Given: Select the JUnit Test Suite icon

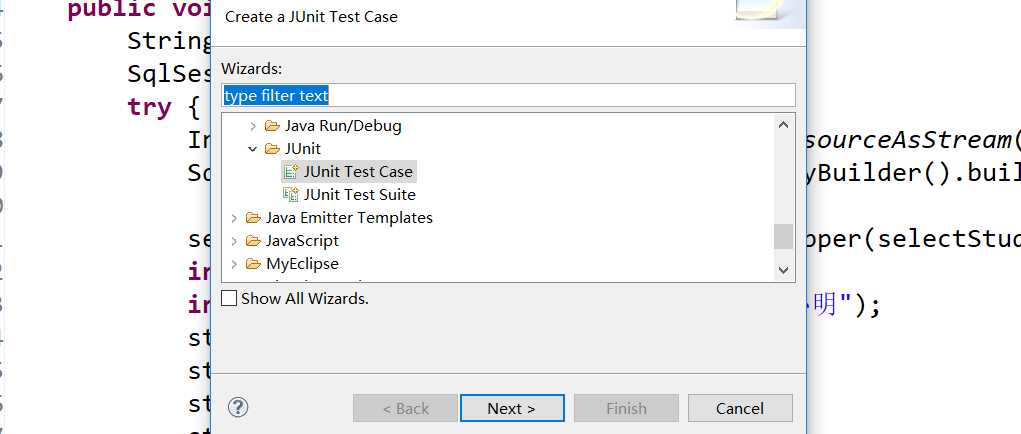Looking at the screenshot, I should (x=291, y=195).
